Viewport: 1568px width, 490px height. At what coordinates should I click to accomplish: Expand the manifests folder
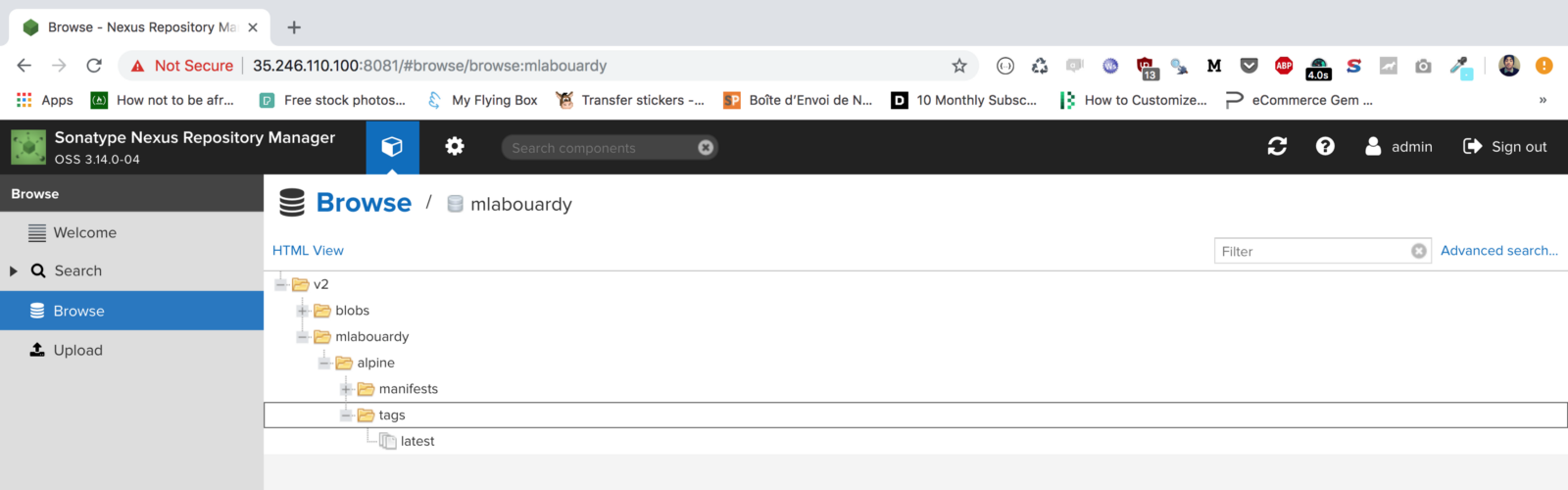point(346,389)
